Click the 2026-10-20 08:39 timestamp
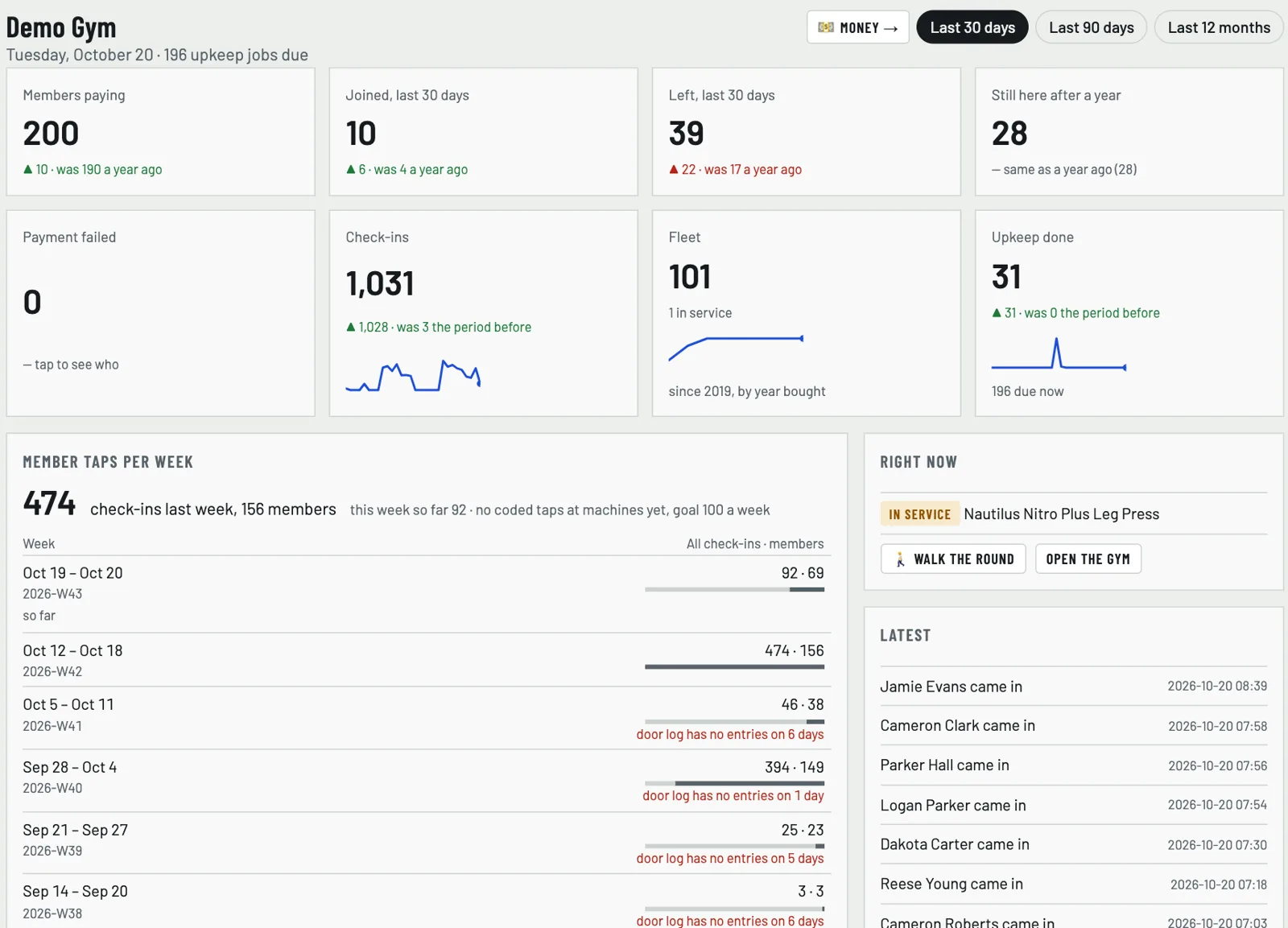Screen dimensions: 1288x928 tap(1217, 687)
